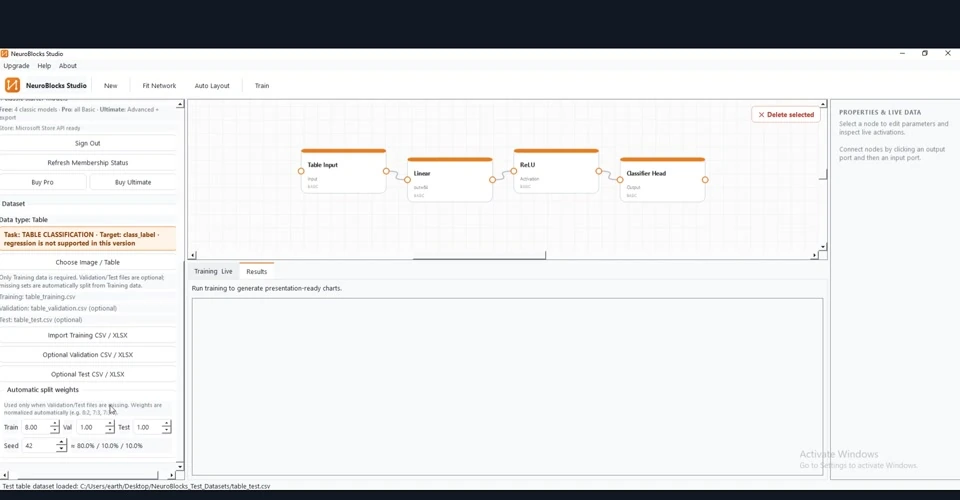The image size is (960, 500).
Task: Click Import Training CSV / XLSX button
Action: coord(88,335)
